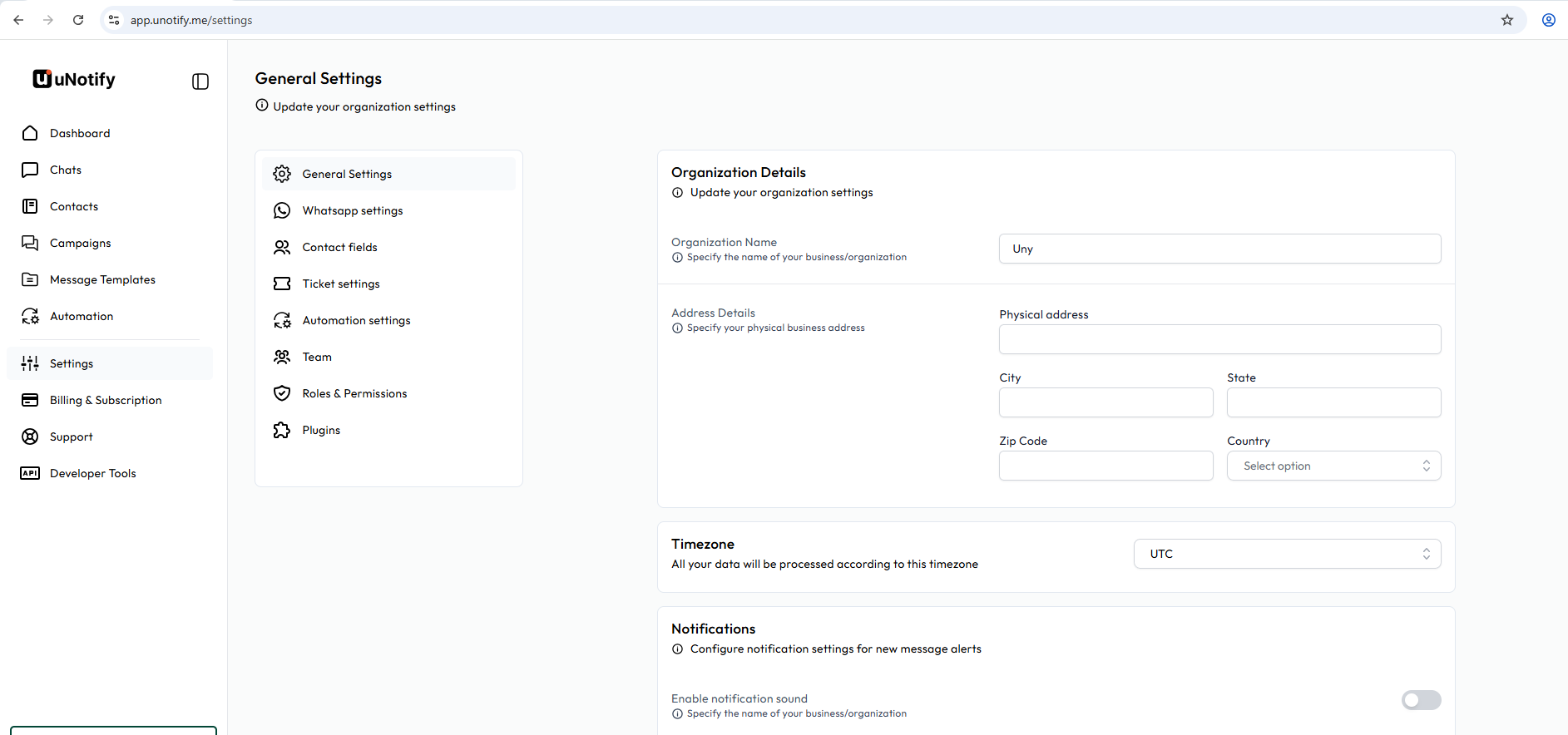Screen dimensions: 1568x735
Task: Click the Developer Tools API icon
Action: [x=30, y=473]
